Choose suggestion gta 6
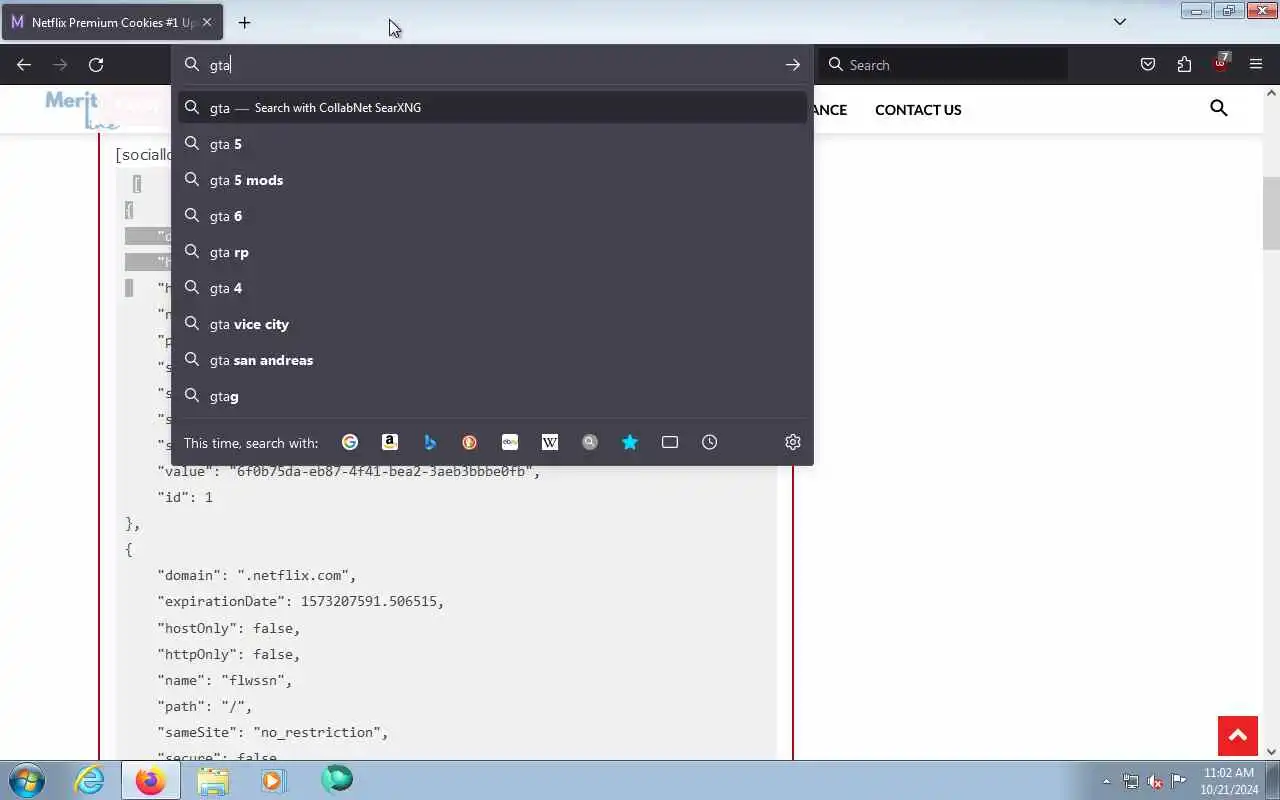This screenshot has width=1280, height=800. click(x=493, y=216)
